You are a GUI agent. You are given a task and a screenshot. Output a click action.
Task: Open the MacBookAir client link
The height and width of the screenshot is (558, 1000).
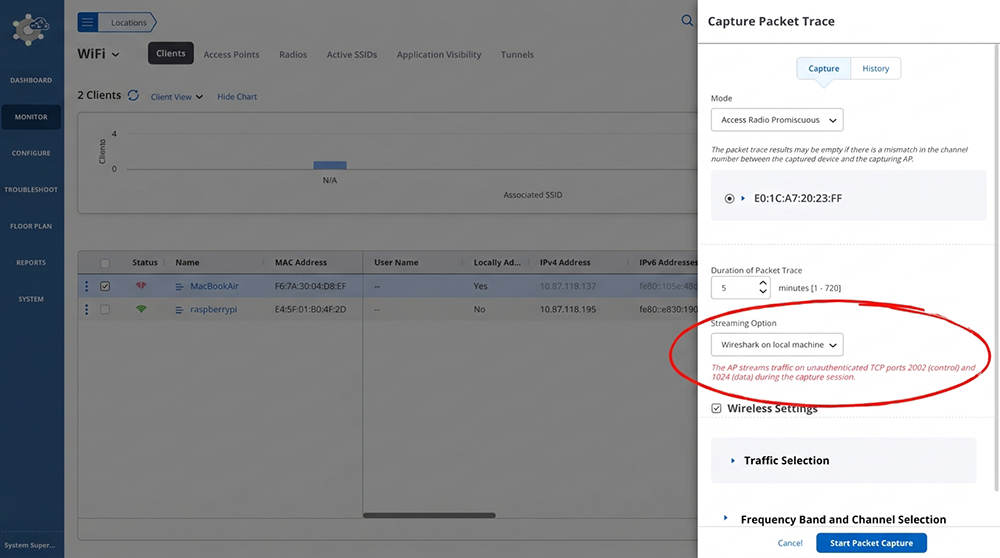coord(214,286)
